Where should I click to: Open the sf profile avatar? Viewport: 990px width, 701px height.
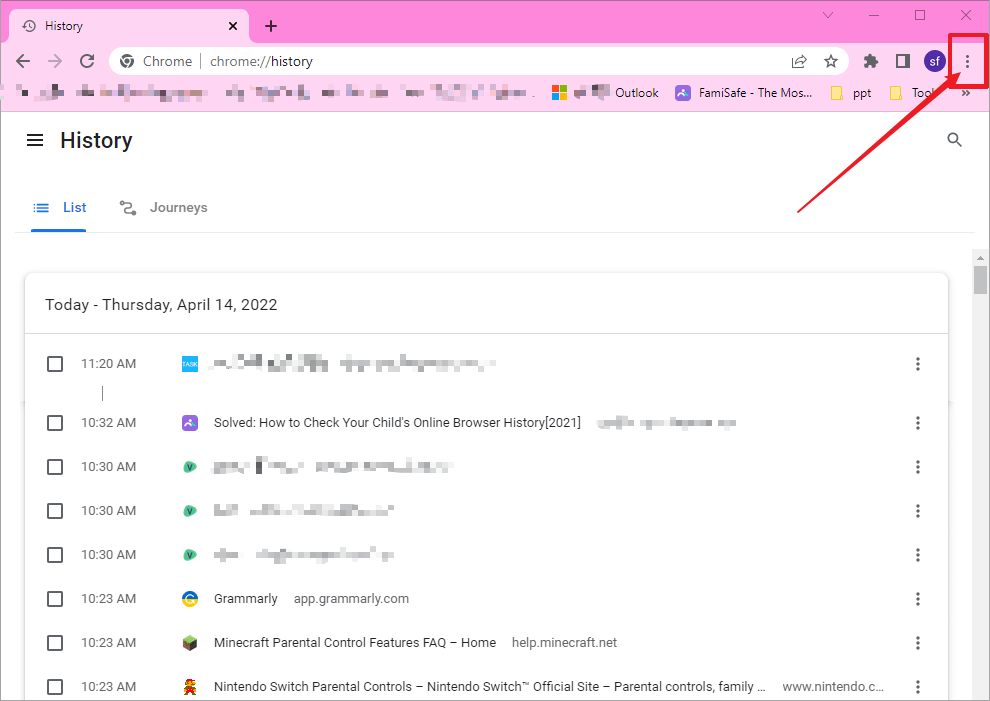click(x=934, y=61)
